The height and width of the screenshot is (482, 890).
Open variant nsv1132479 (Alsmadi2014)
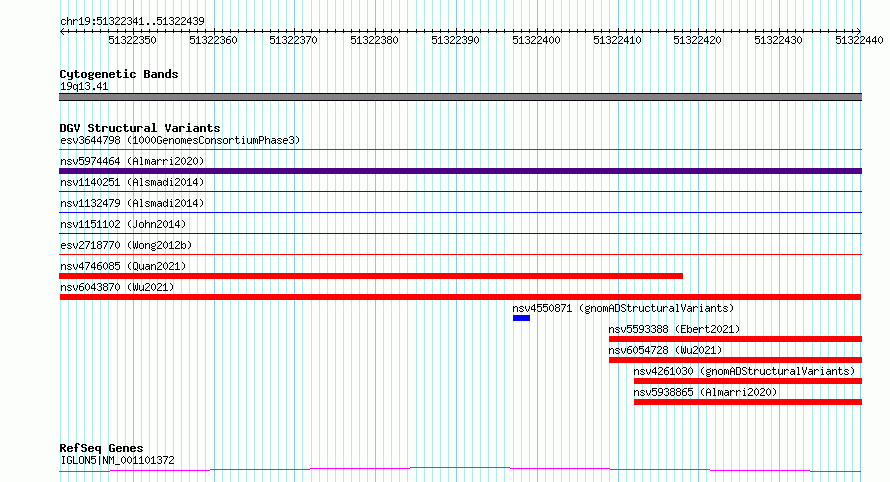pos(132,203)
